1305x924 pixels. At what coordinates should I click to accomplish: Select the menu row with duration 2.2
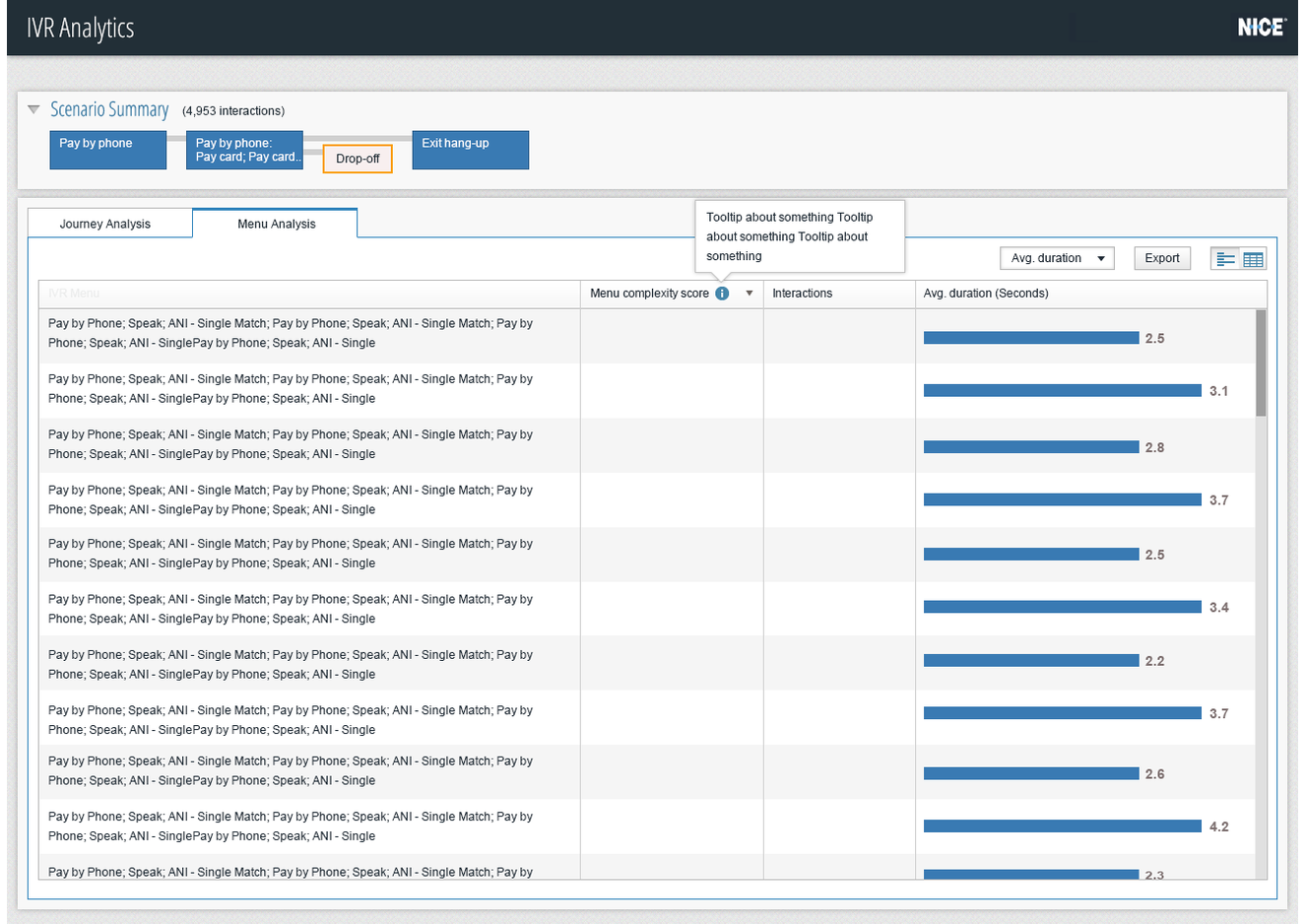tap(647, 664)
